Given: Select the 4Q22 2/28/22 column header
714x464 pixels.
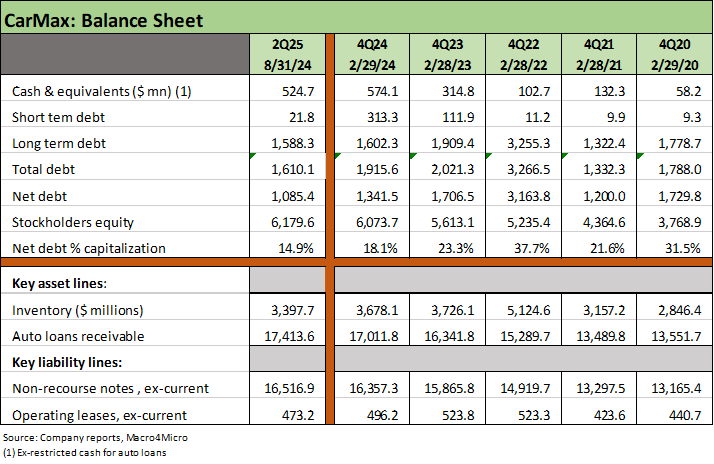Looking at the screenshot, I should 524,54.
